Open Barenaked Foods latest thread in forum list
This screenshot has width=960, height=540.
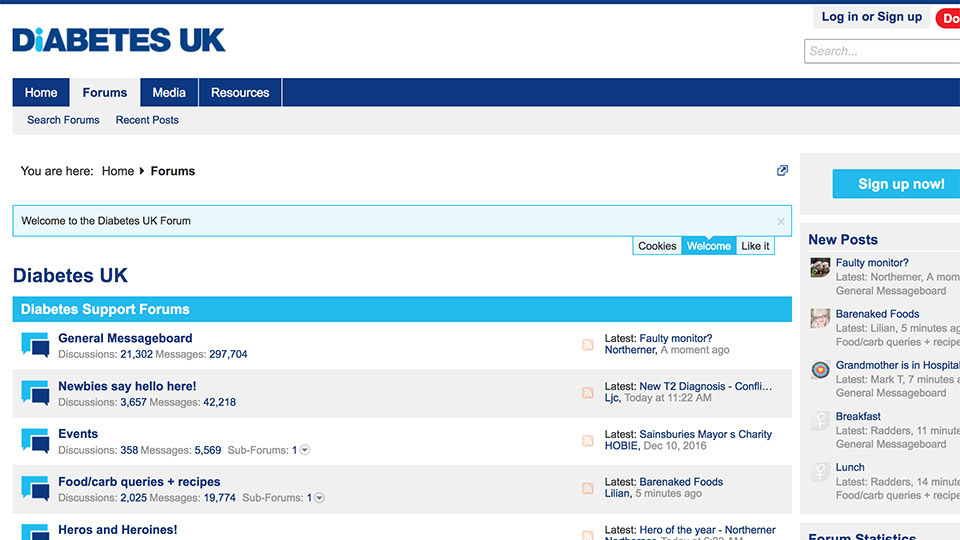[681, 482]
